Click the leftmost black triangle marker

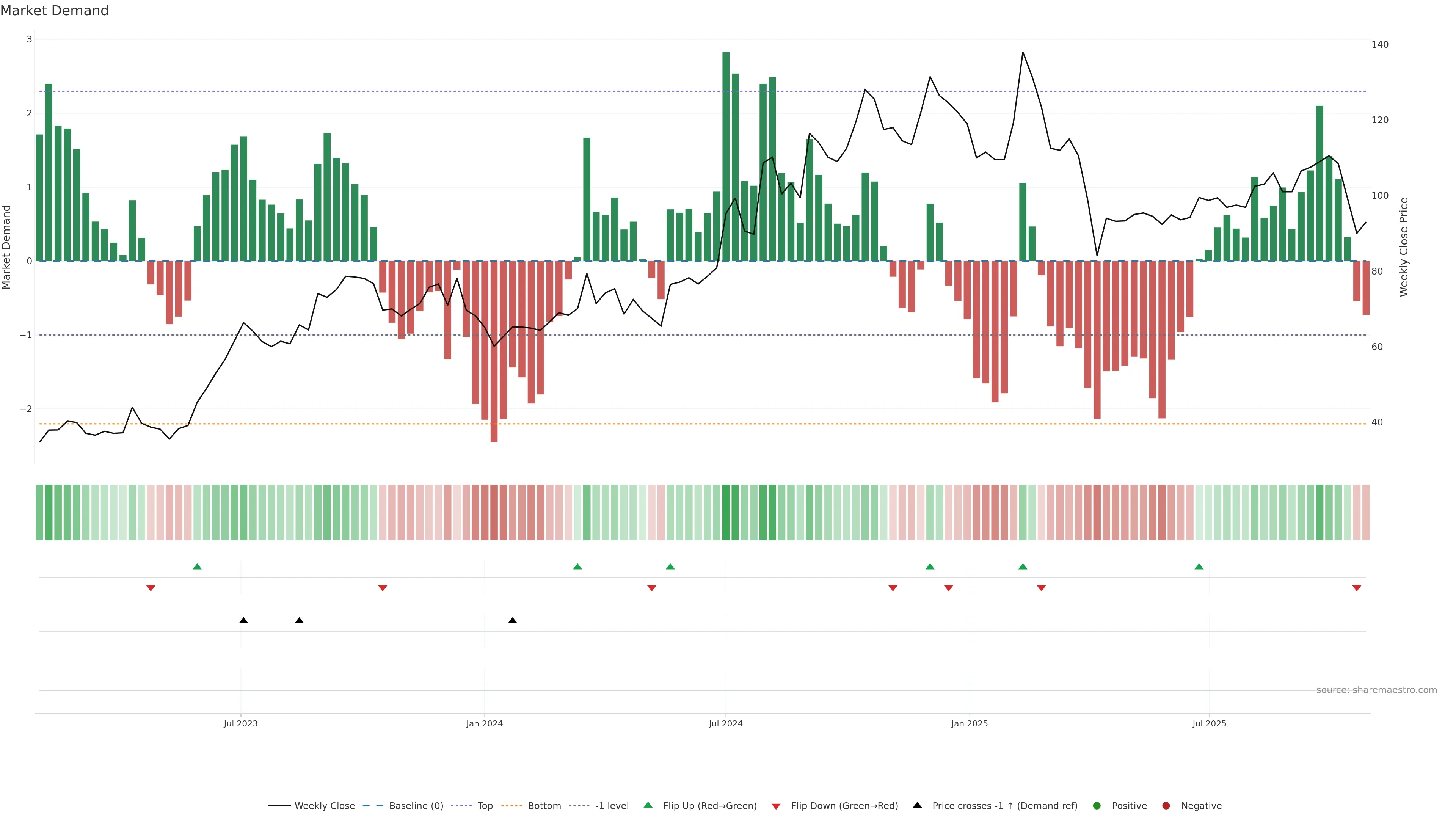coord(243,621)
